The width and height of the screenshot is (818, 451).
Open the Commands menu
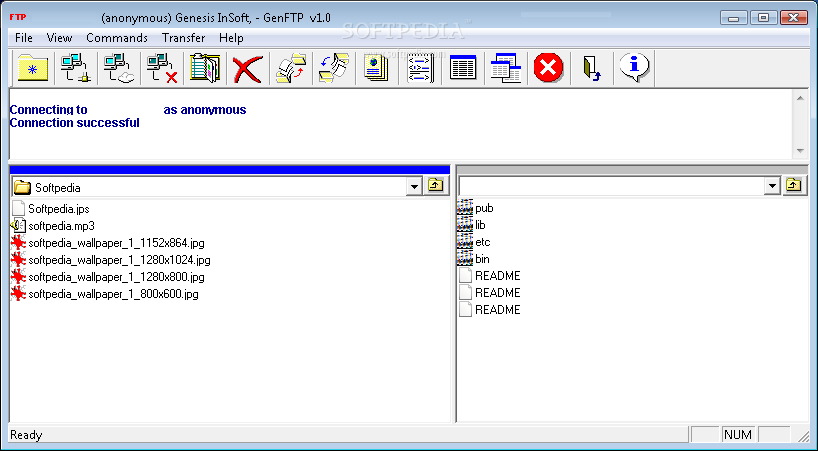tap(117, 38)
